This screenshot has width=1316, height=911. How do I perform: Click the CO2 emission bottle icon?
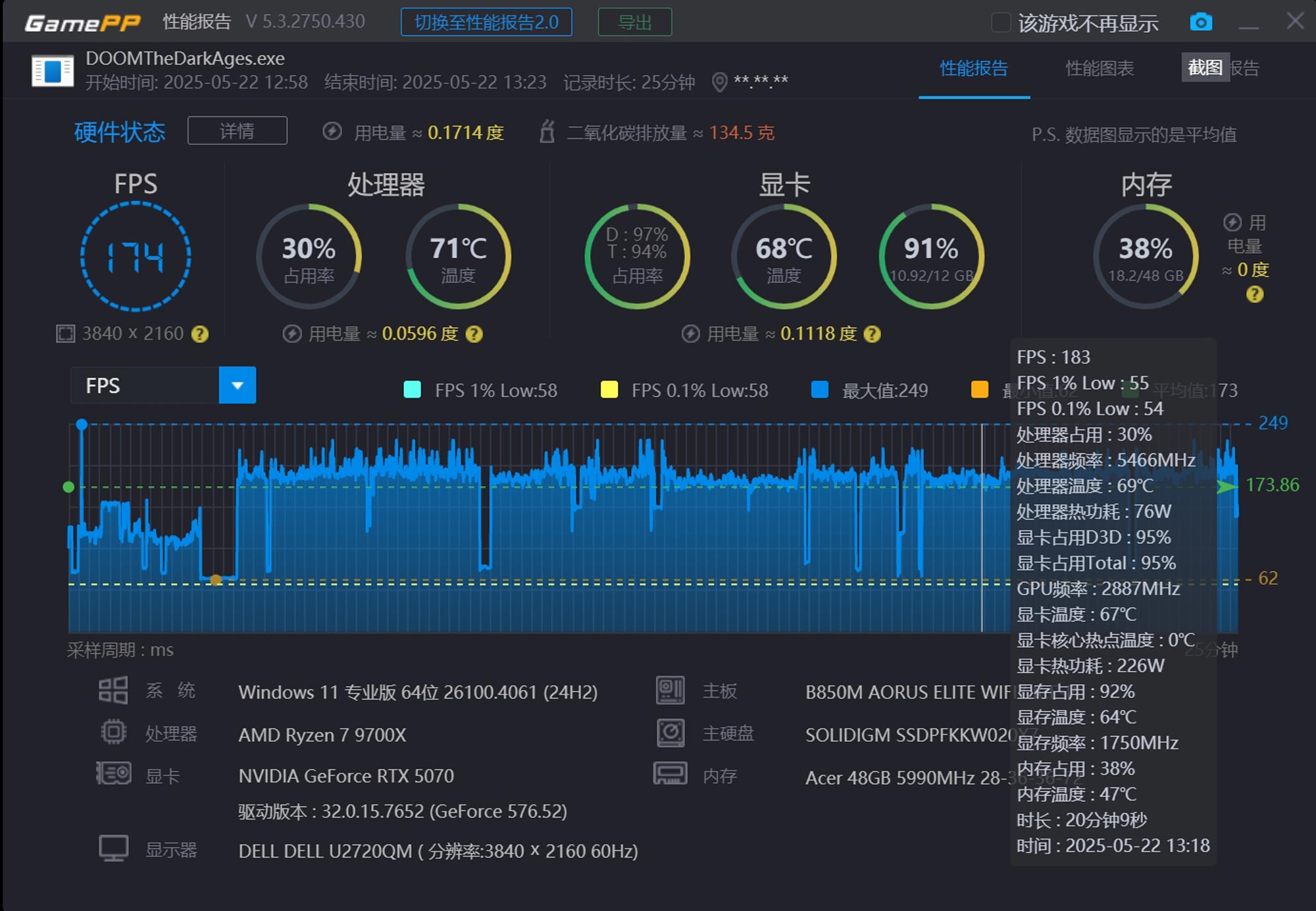tap(547, 132)
